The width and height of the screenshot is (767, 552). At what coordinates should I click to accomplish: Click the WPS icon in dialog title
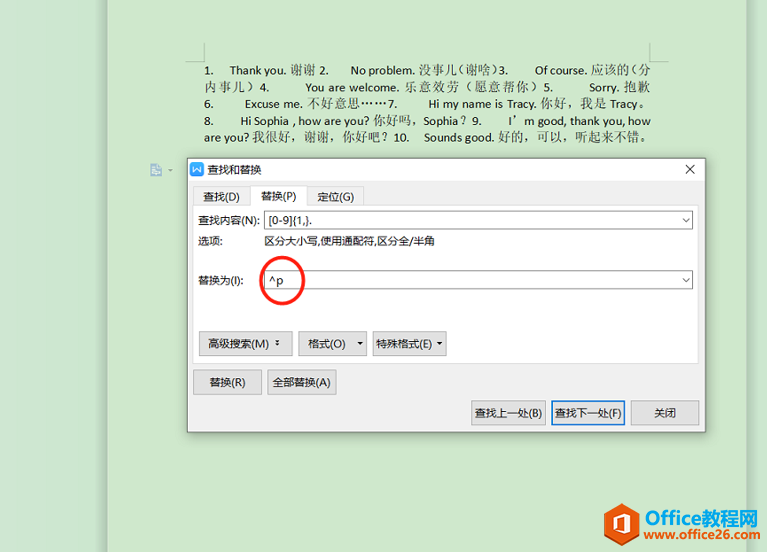pyautogui.click(x=197, y=169)
